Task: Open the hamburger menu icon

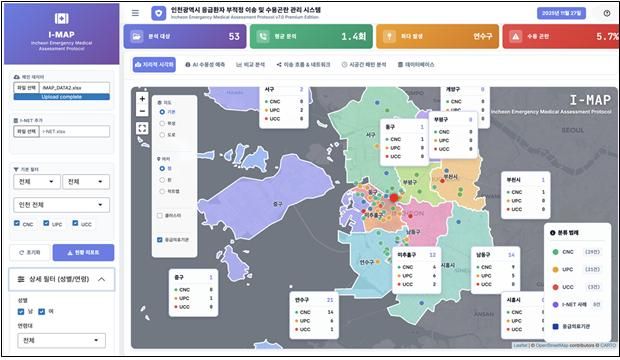Action: [135, 13]
